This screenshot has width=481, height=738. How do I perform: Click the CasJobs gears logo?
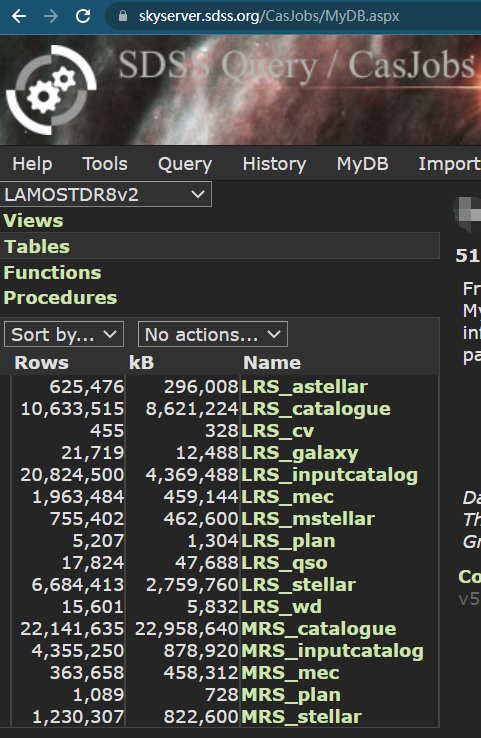[x=51, y=90]
